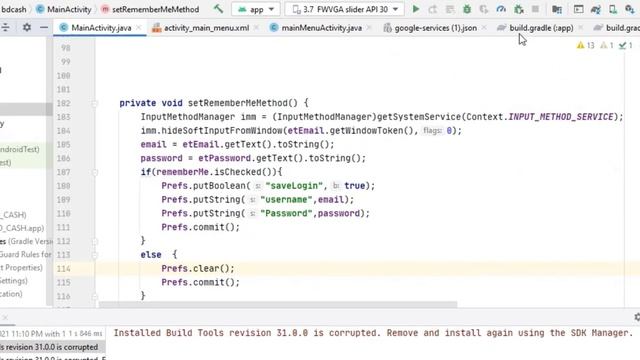Select _CASH.app) item in project tree

[22, 228]
